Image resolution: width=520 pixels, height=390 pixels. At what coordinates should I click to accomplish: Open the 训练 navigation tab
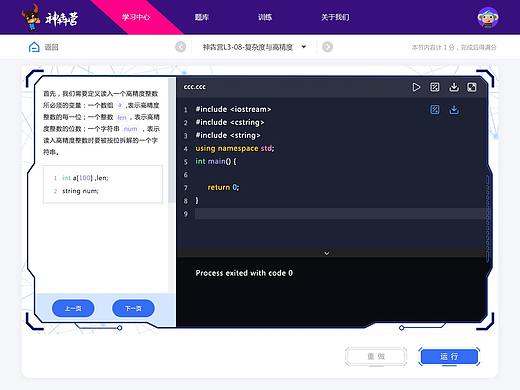(x=265, y=17)
